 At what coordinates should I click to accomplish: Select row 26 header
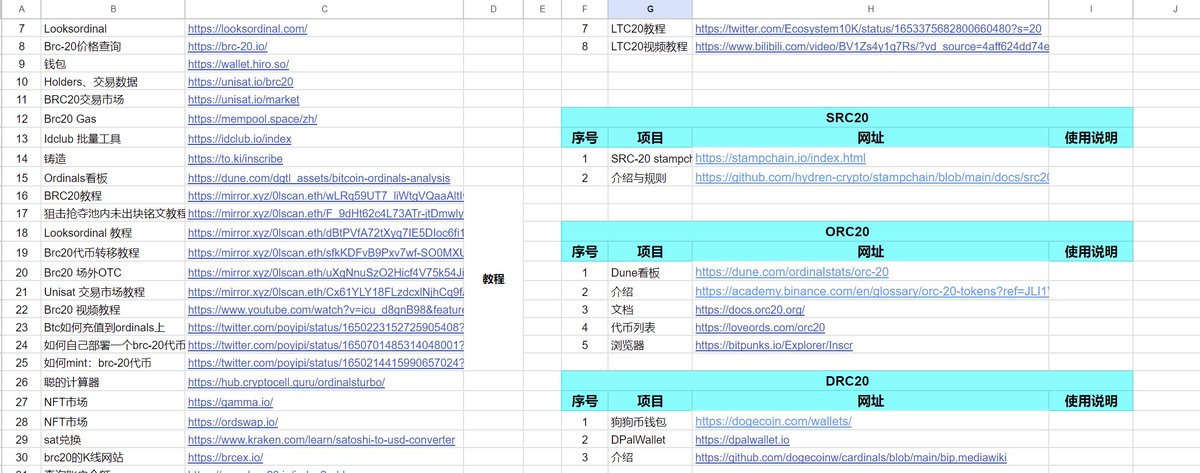click(x=21, y=382)
